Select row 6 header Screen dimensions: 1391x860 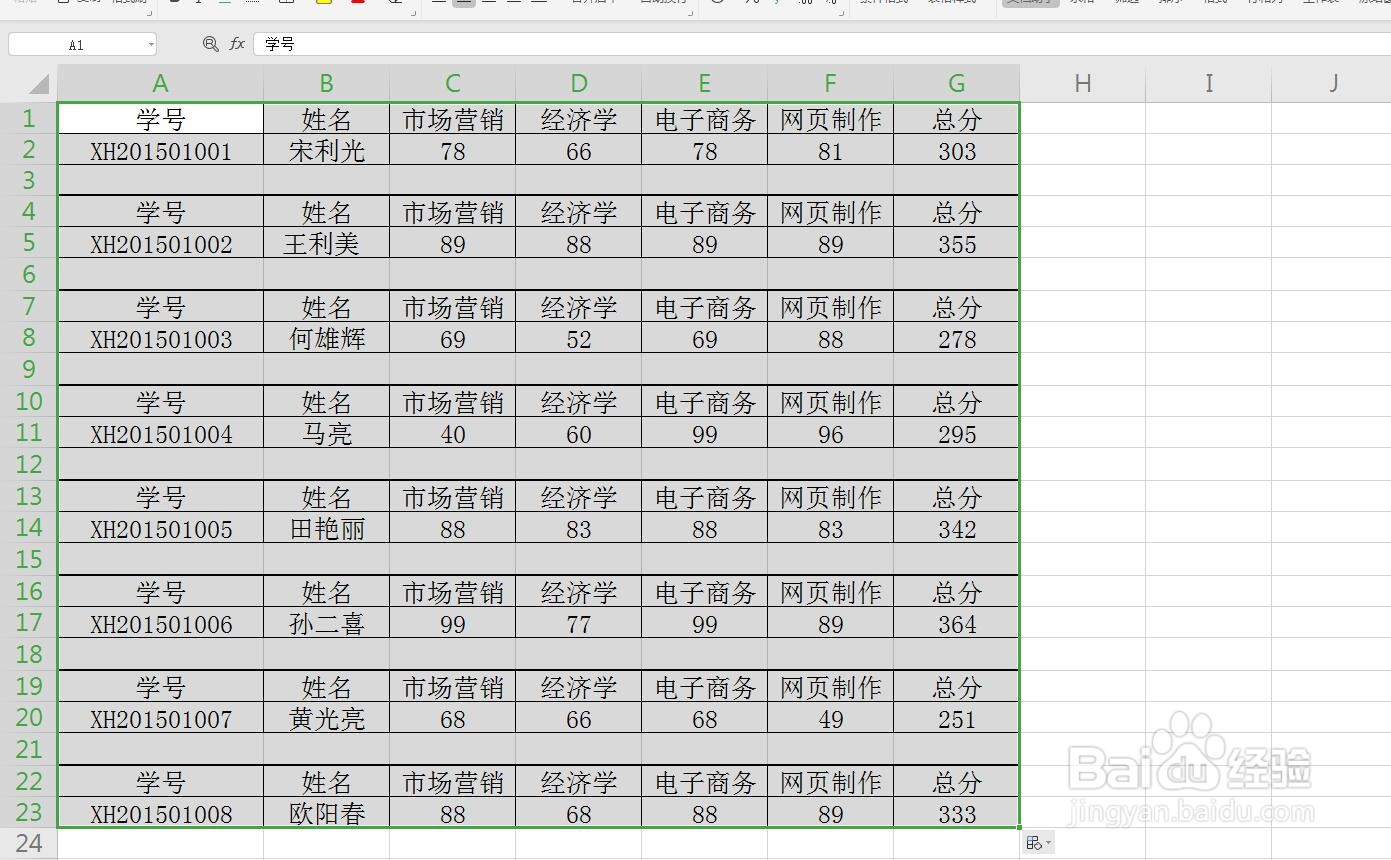click(x=29, y=275)
